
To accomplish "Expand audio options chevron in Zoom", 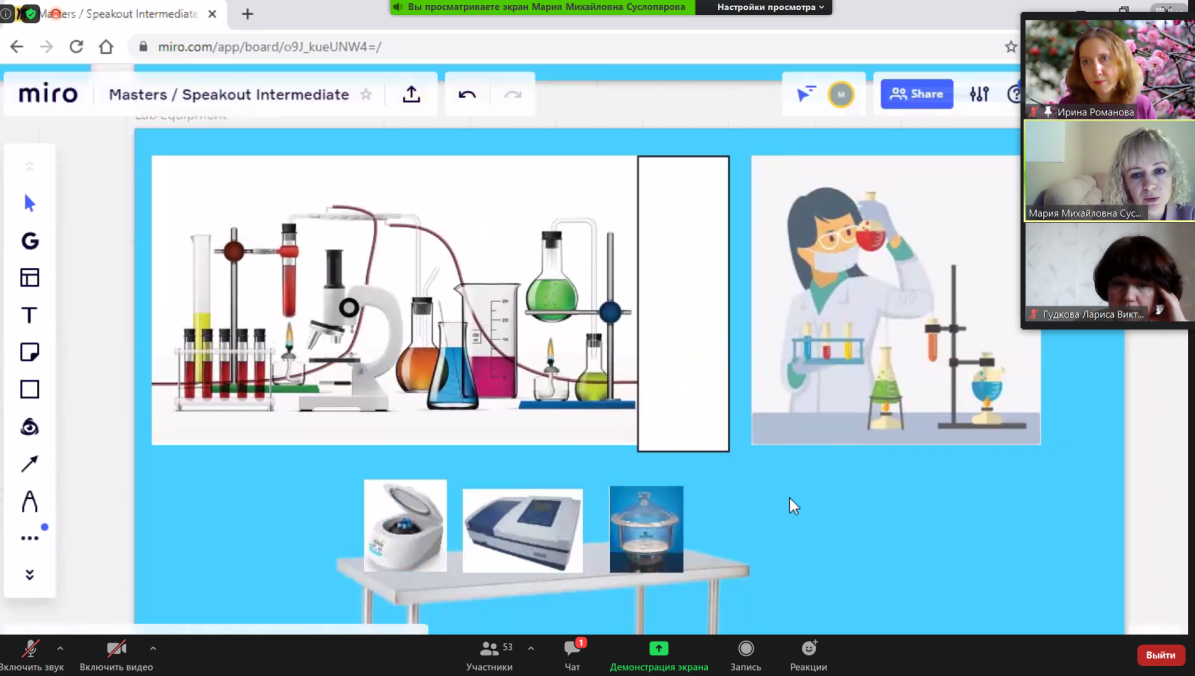I will pyautogui.click(x=60, y=649).
